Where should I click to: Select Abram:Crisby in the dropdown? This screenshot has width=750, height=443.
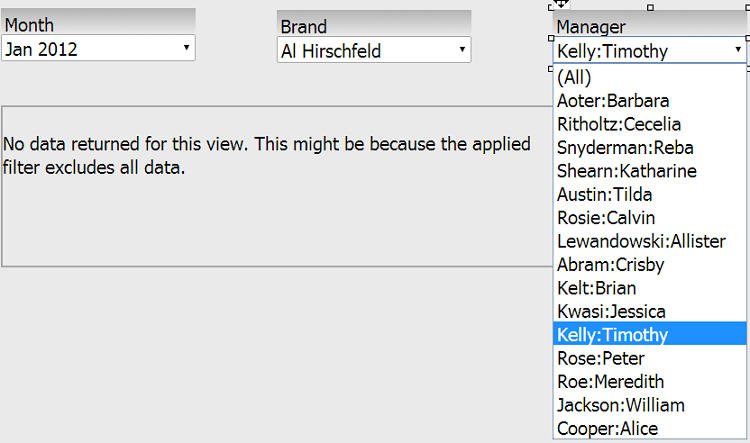pos(610,265)
